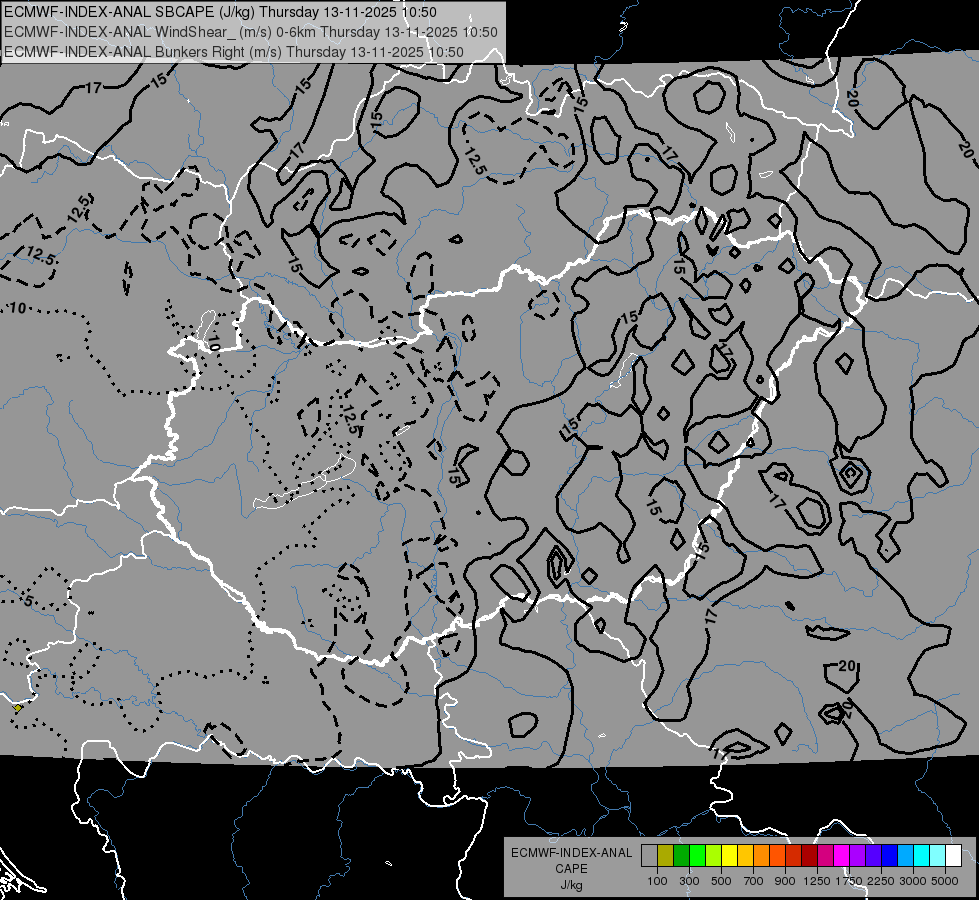Viewport: 979px width, 900px height.
Task: Click the legend's ECMWF-INDEX-ANAL heading
Action: click(571, 853)
